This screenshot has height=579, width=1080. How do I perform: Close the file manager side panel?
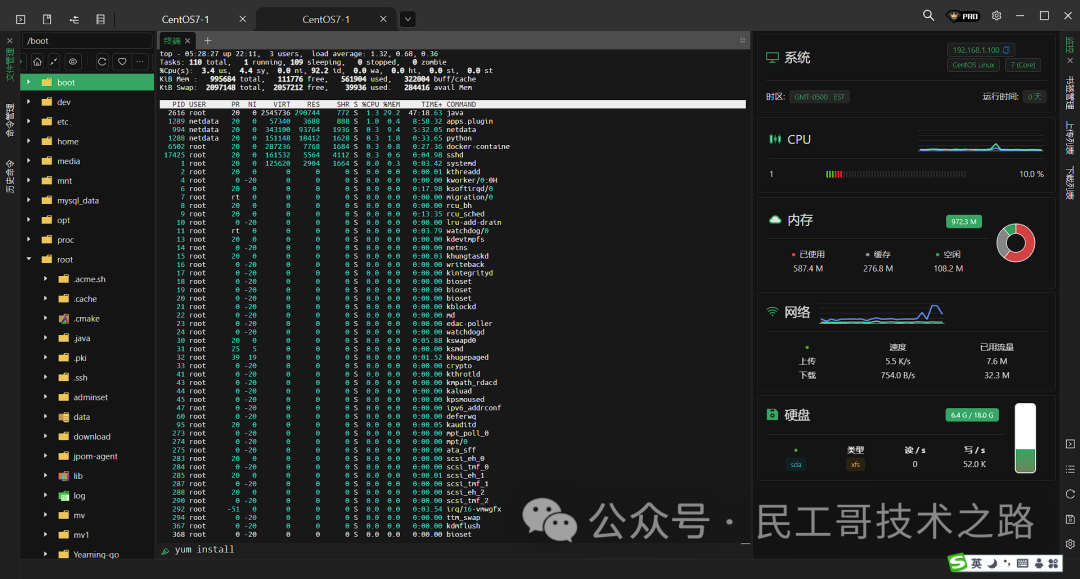coord(10,41)
